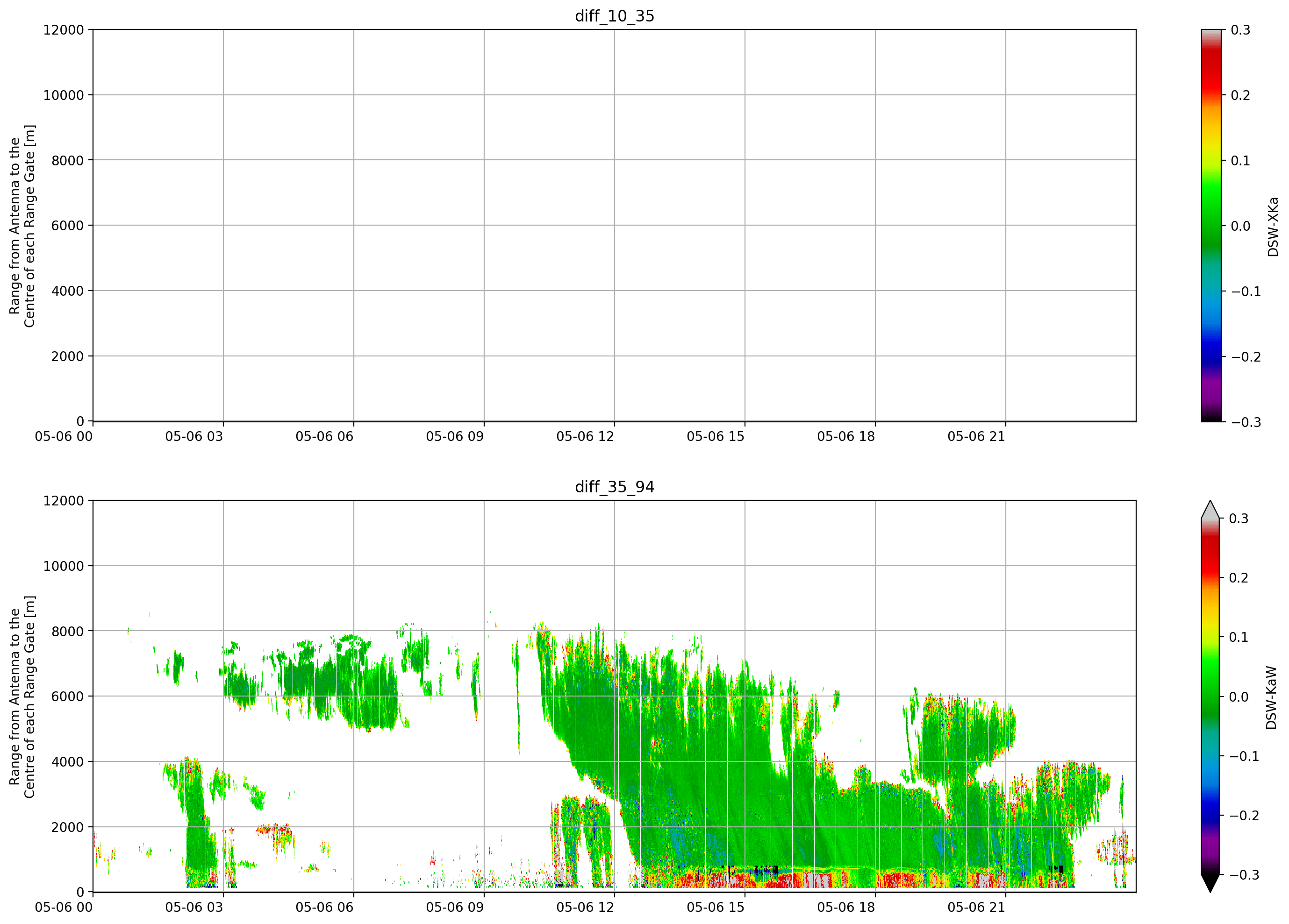
Task: Click '05-06 21' x-tick under diff_10_35 plot
Action: pos(976,436)
